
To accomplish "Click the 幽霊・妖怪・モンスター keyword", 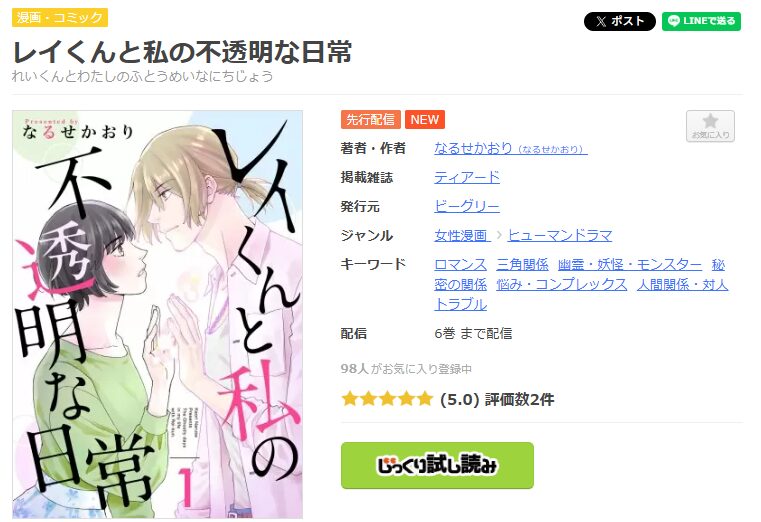I will coord(629,265).
